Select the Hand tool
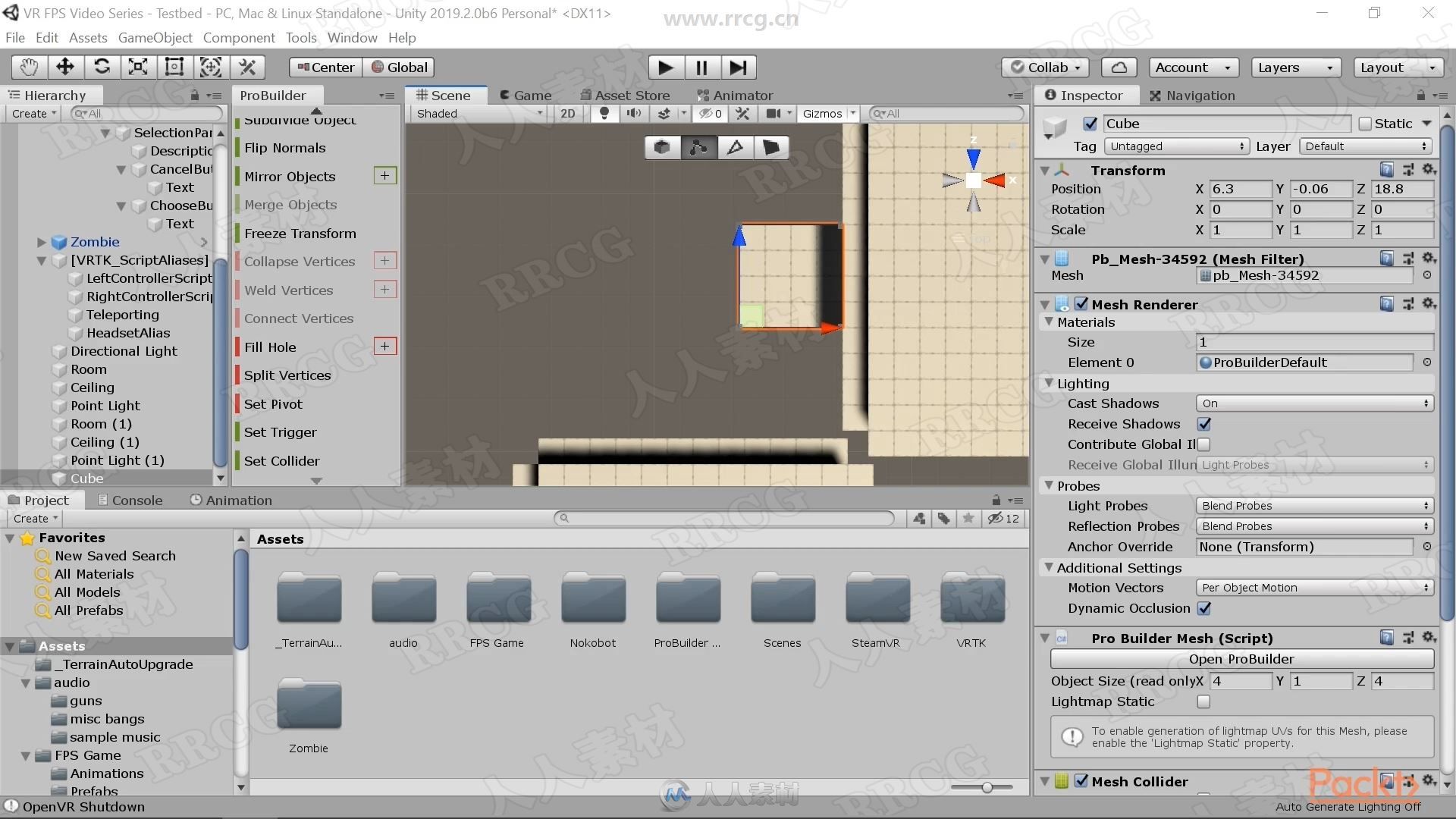The height and width of the screenshot is (819, 1456). click(29, 67)
